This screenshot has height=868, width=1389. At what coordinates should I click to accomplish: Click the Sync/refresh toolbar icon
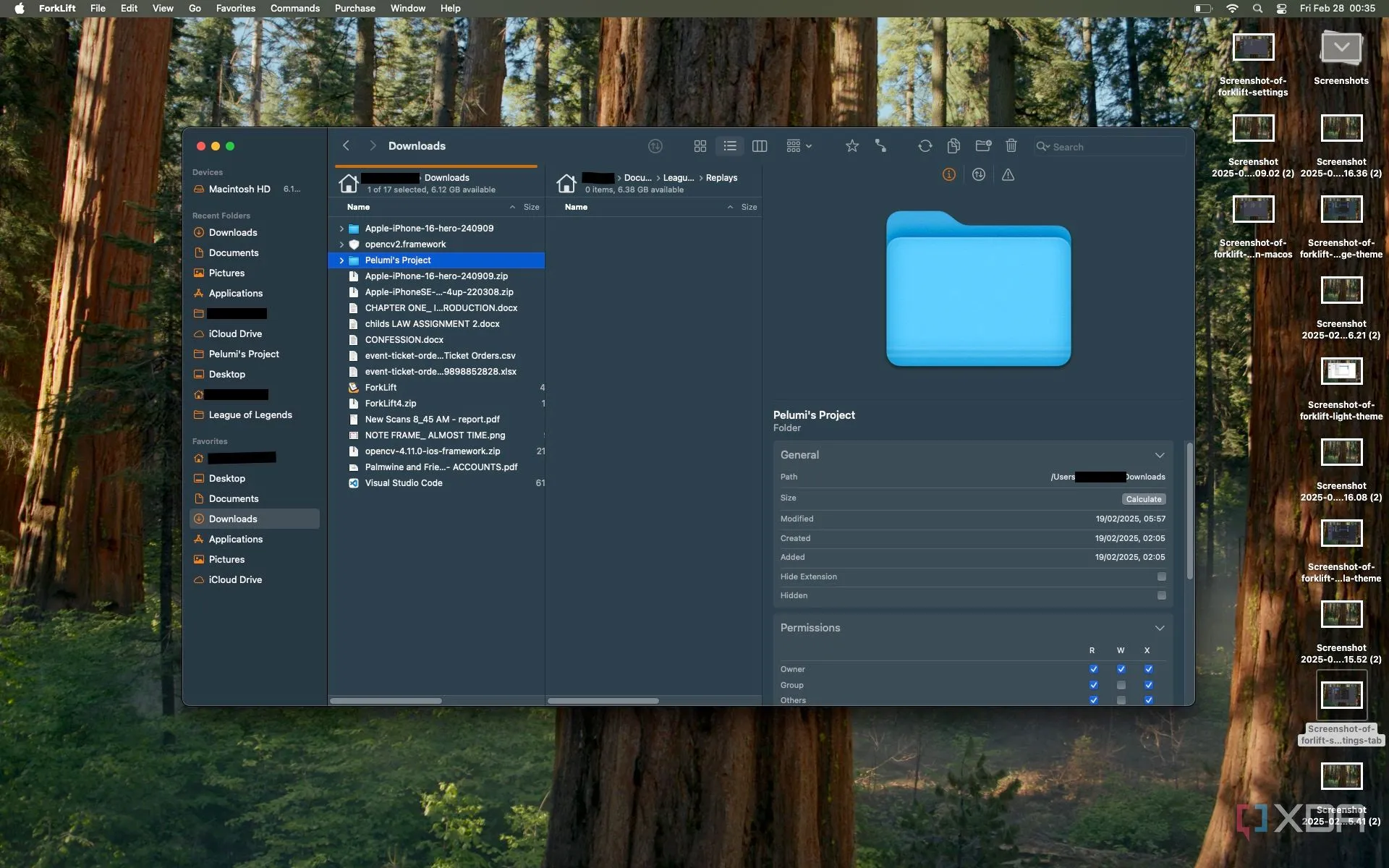click(925, 146)
